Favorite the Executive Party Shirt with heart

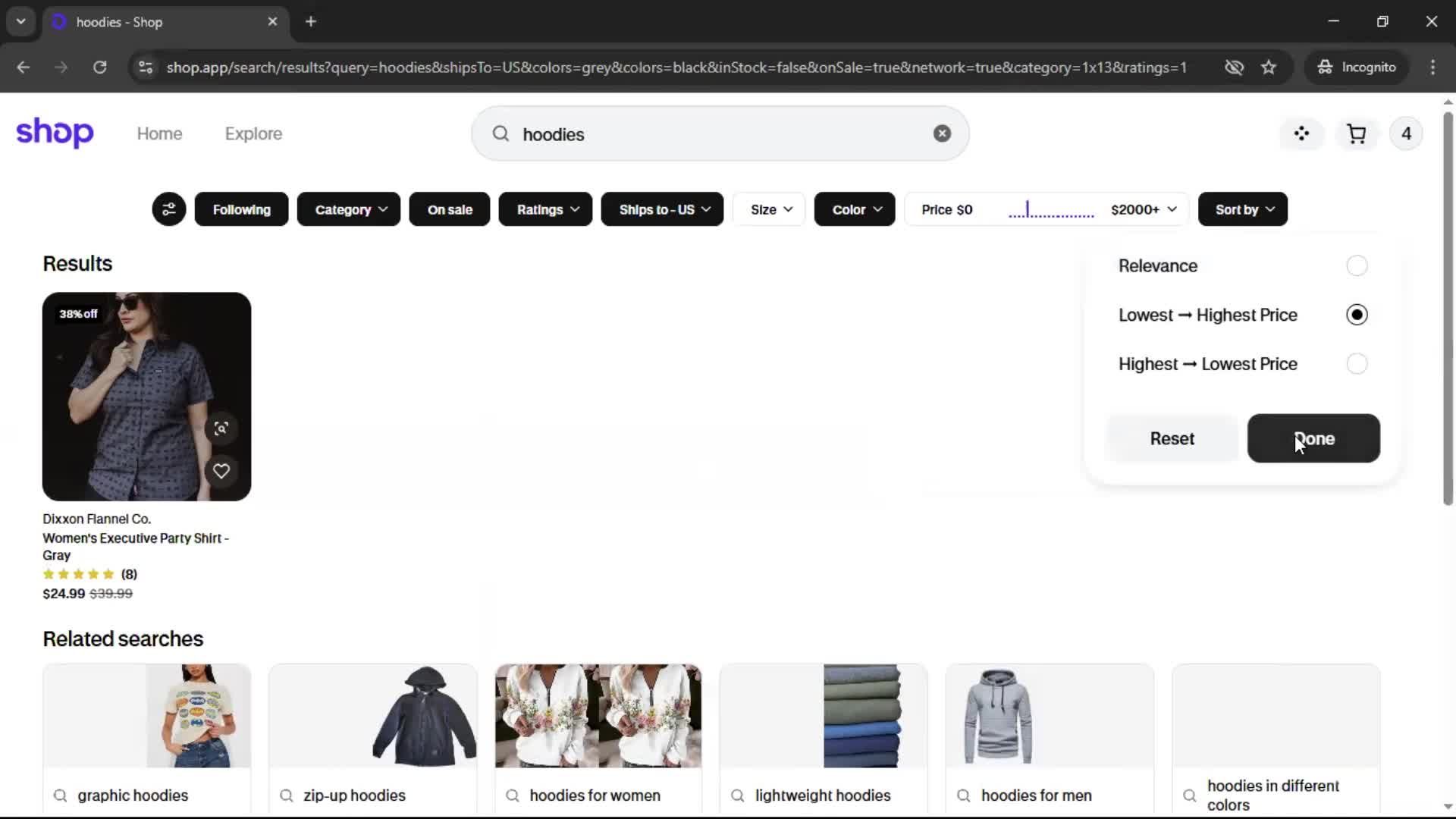[x=221, y=471]
